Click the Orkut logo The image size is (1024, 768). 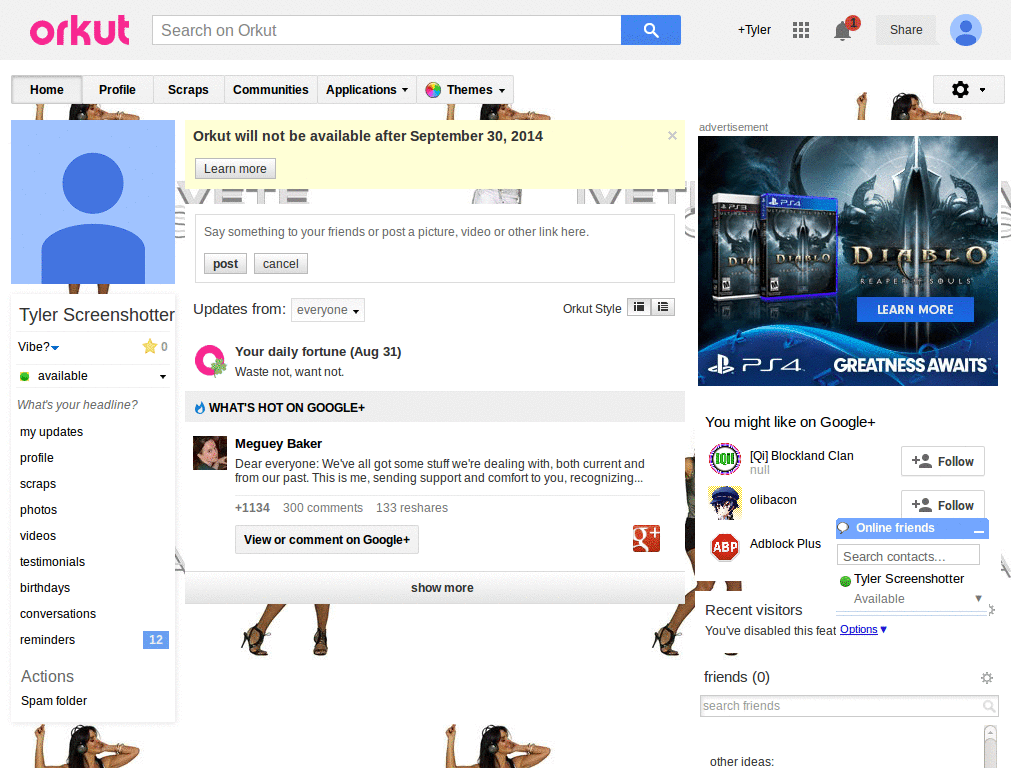pos(80,30)
